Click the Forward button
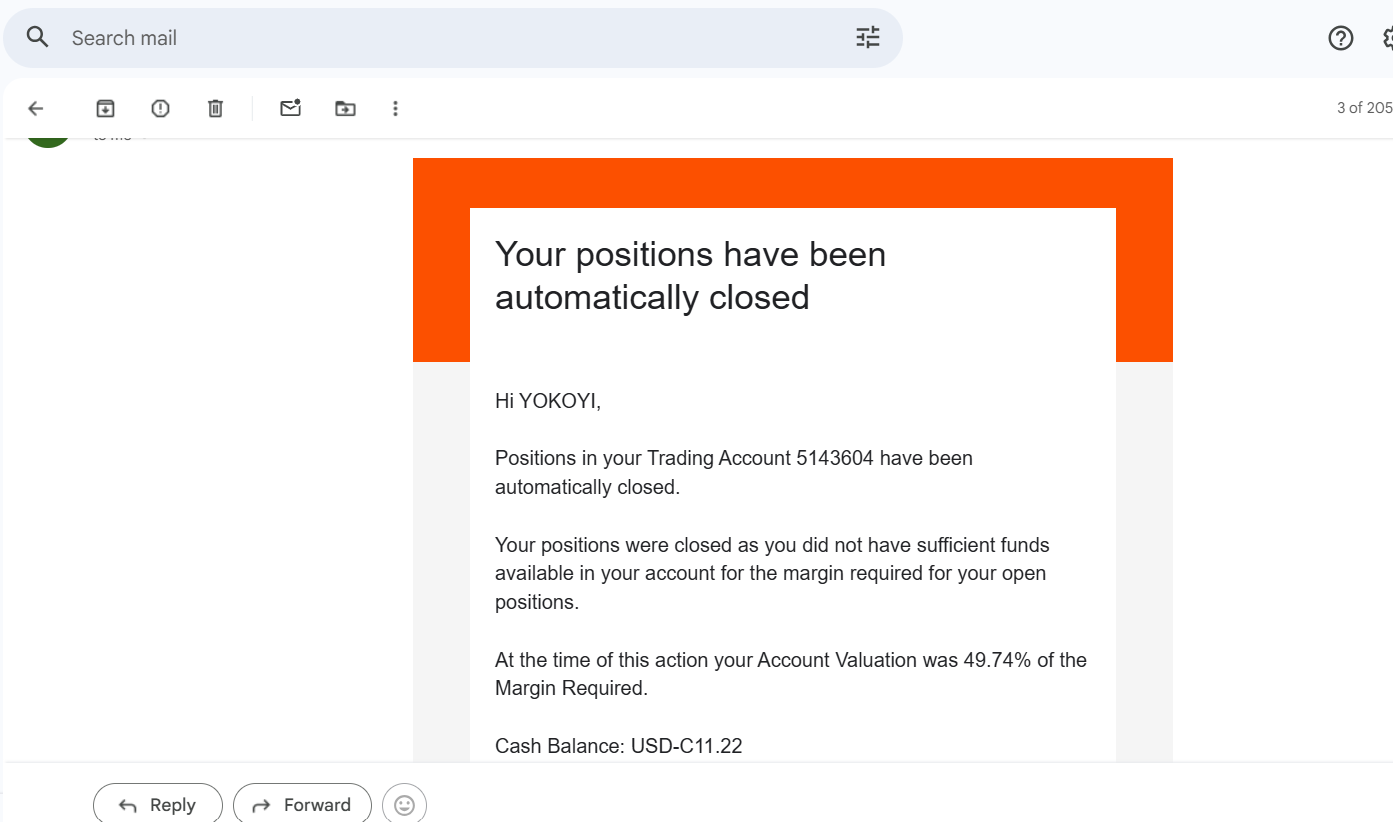Image resolution: width=1393 pixels, height=822 pixels. coord(302,805)
